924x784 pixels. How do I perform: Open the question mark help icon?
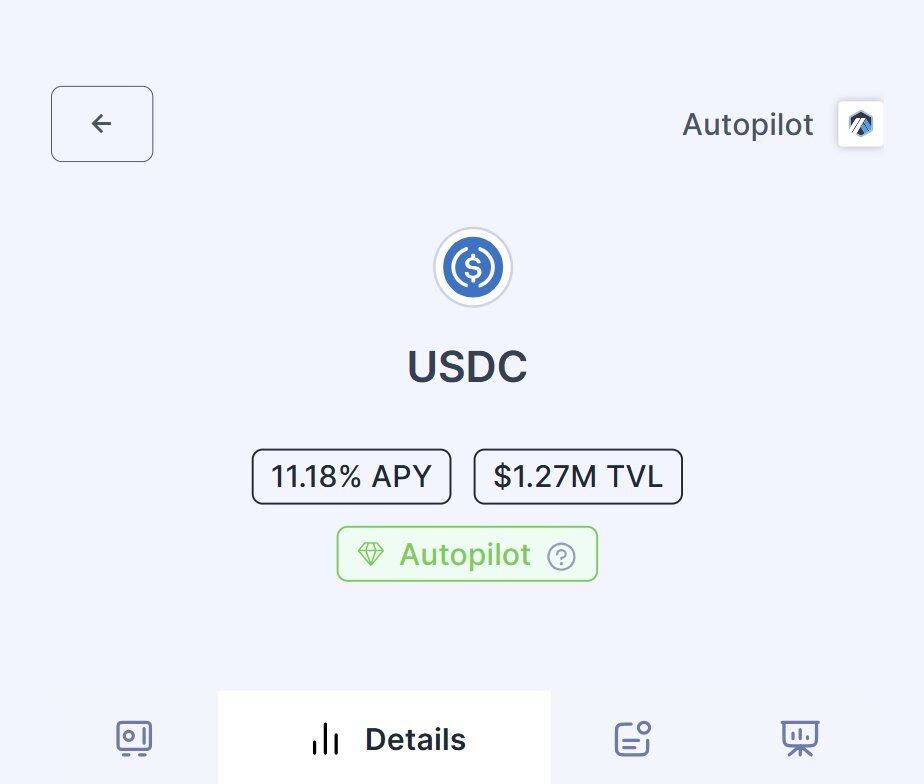(x=562, y=556)
